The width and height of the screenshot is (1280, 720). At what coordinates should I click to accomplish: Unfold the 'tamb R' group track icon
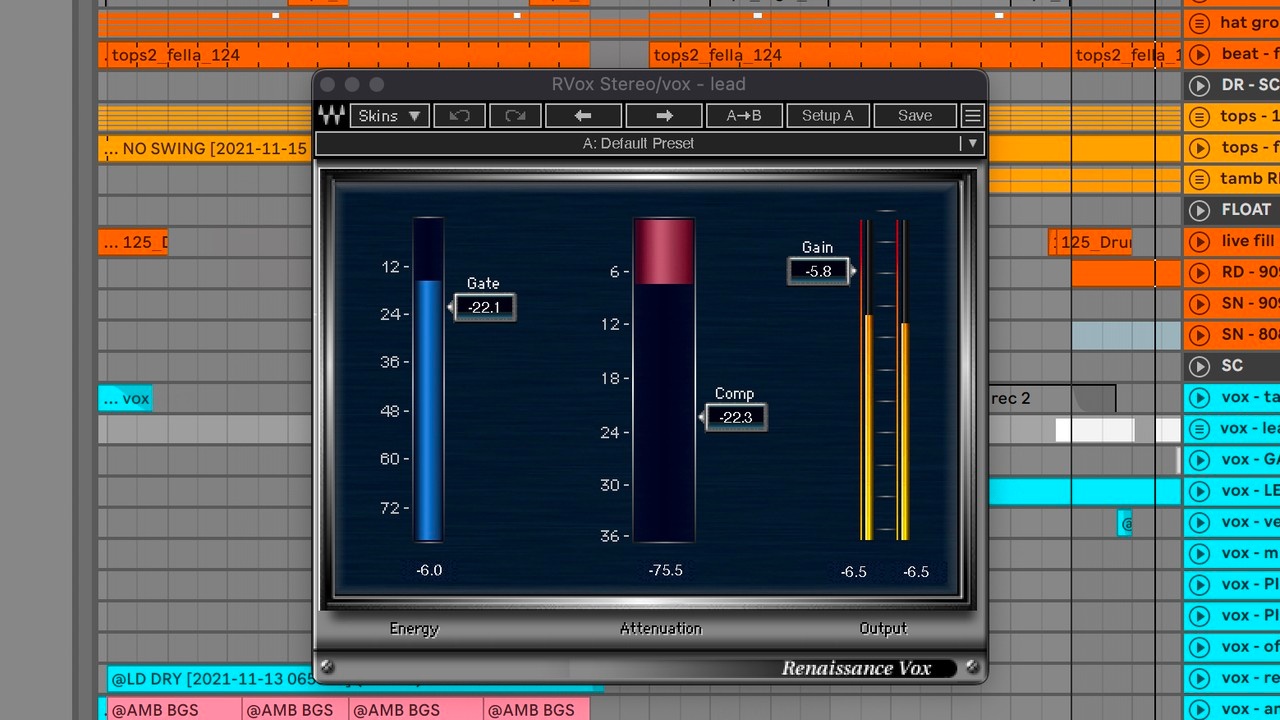pyautogui.click(x=1199, y=179)
